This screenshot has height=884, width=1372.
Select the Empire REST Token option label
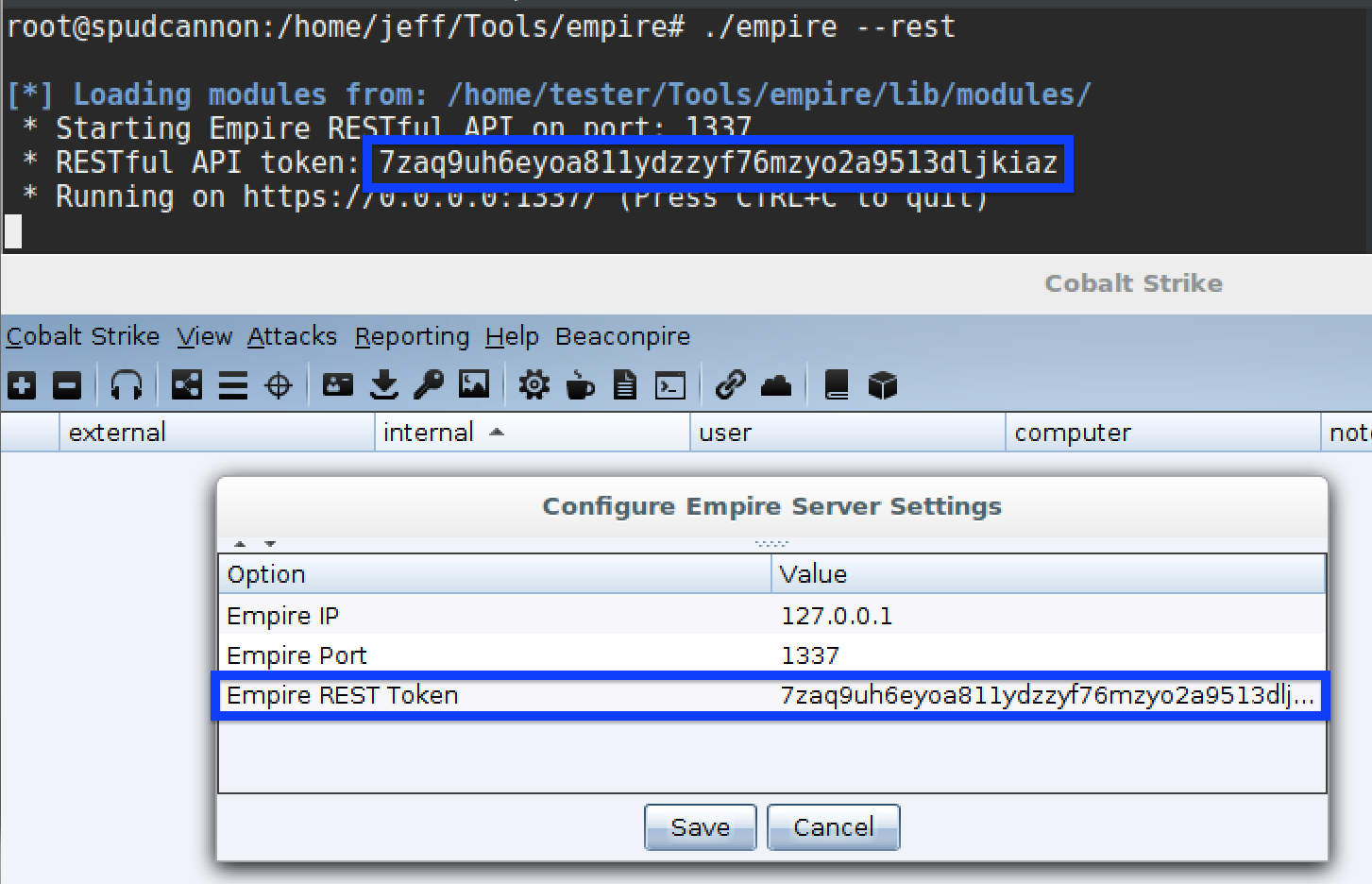[343, 695]
